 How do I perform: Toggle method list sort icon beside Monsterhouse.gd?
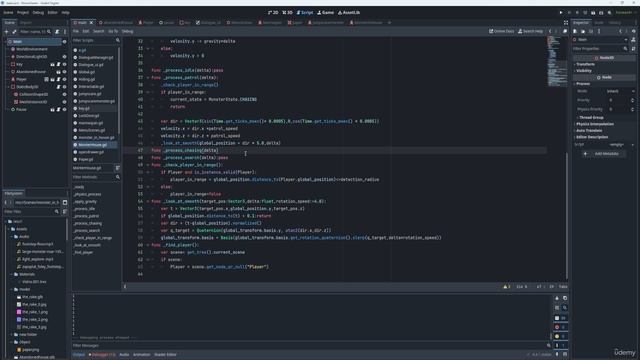[x=118, y=168]
